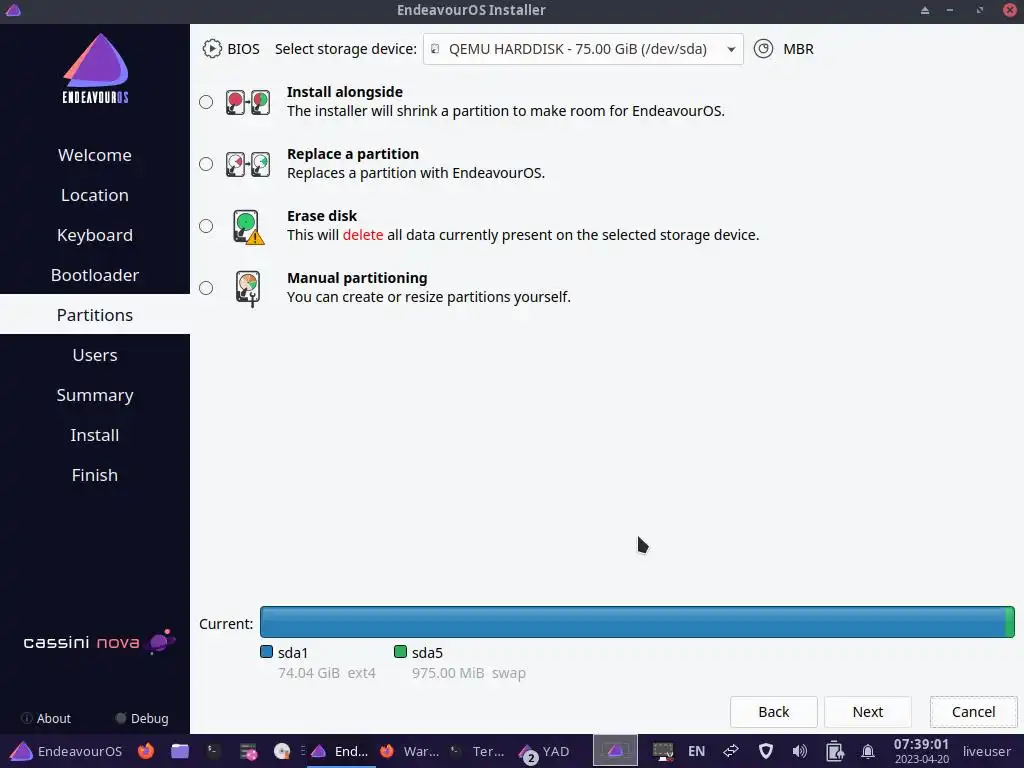The image size is (1024, 768).
Task: Click the Erase disk warning icon
Action: coord(248,227)
